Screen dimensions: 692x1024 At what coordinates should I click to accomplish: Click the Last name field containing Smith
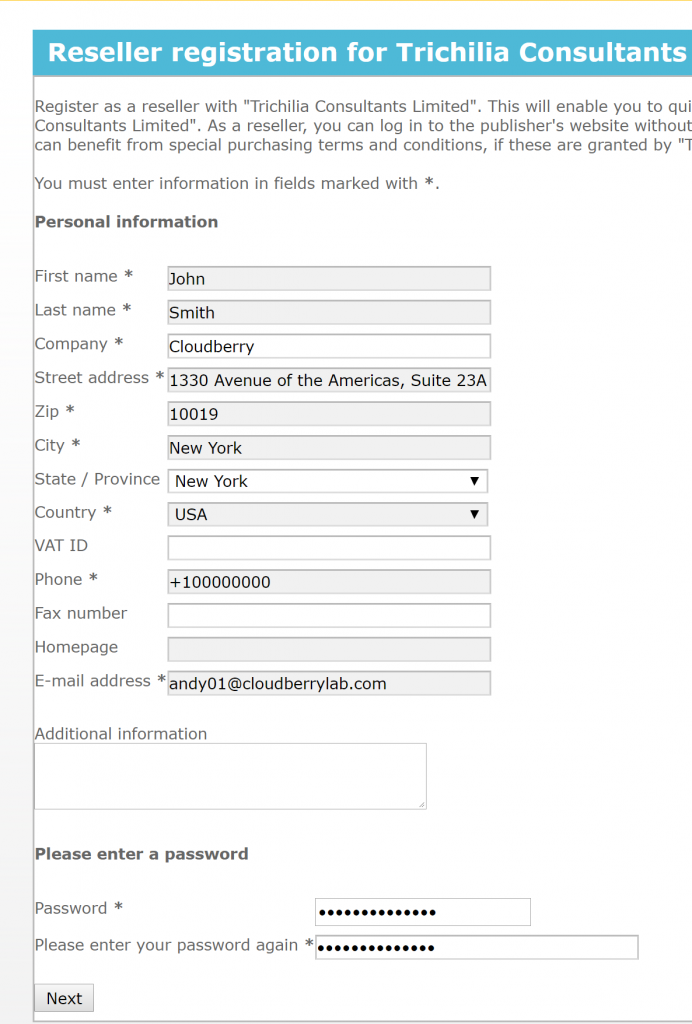[329, 313]
